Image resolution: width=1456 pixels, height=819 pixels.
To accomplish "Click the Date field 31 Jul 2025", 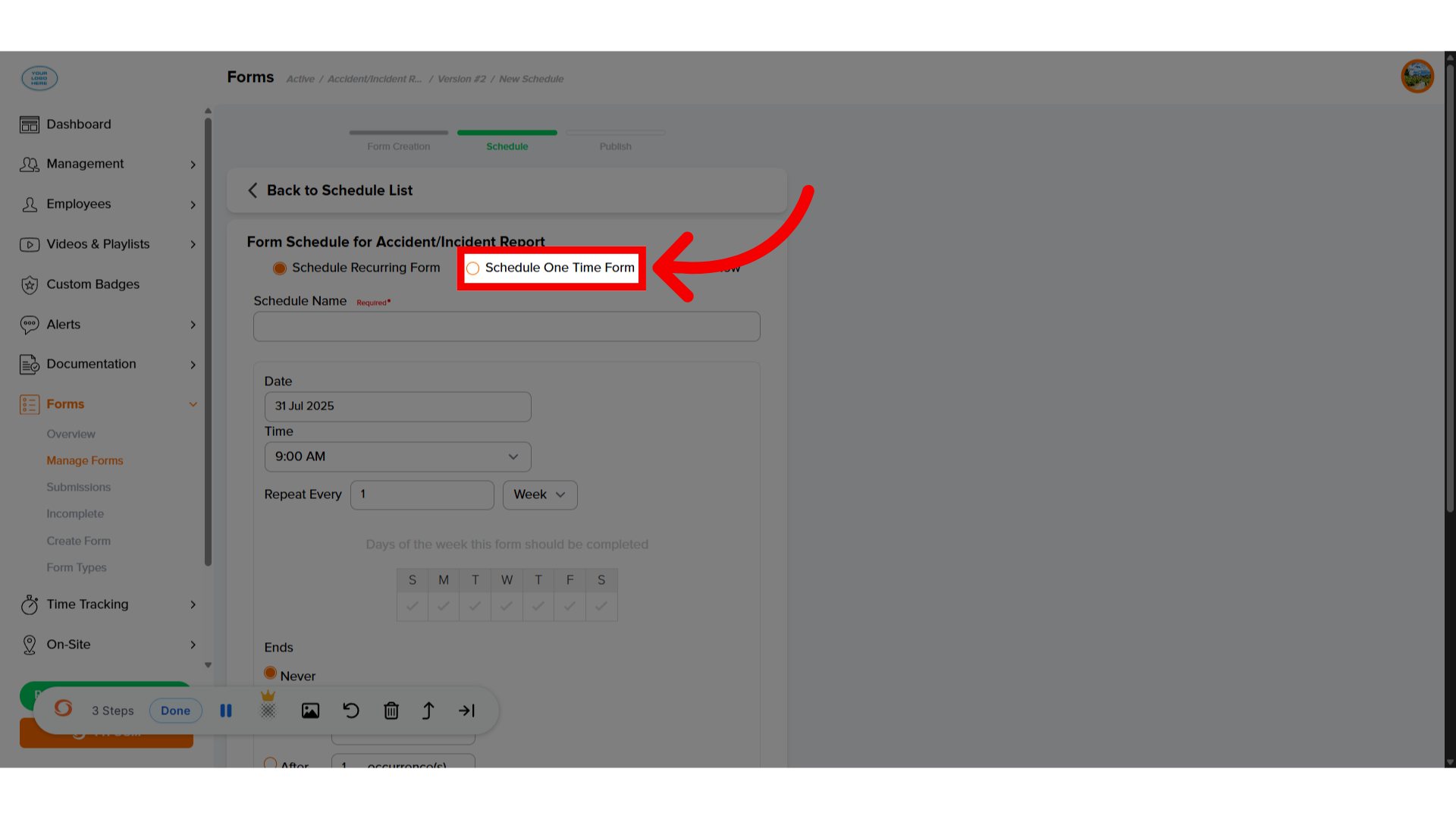I will (x=397, y=406).
